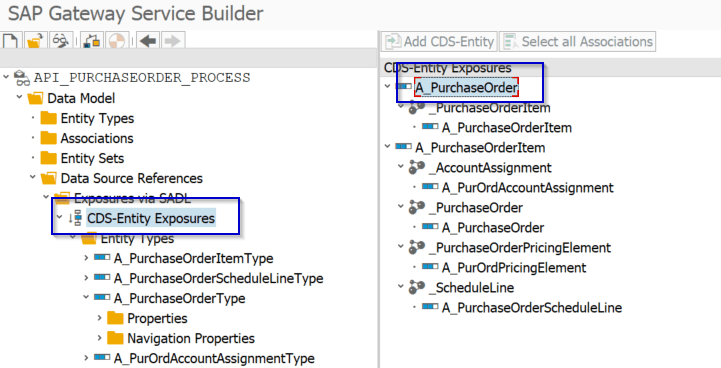Screen dimensions: 721x368
Task: Expand the A_PurchaseOrderItemType node
Action: (x=86, y=258)
